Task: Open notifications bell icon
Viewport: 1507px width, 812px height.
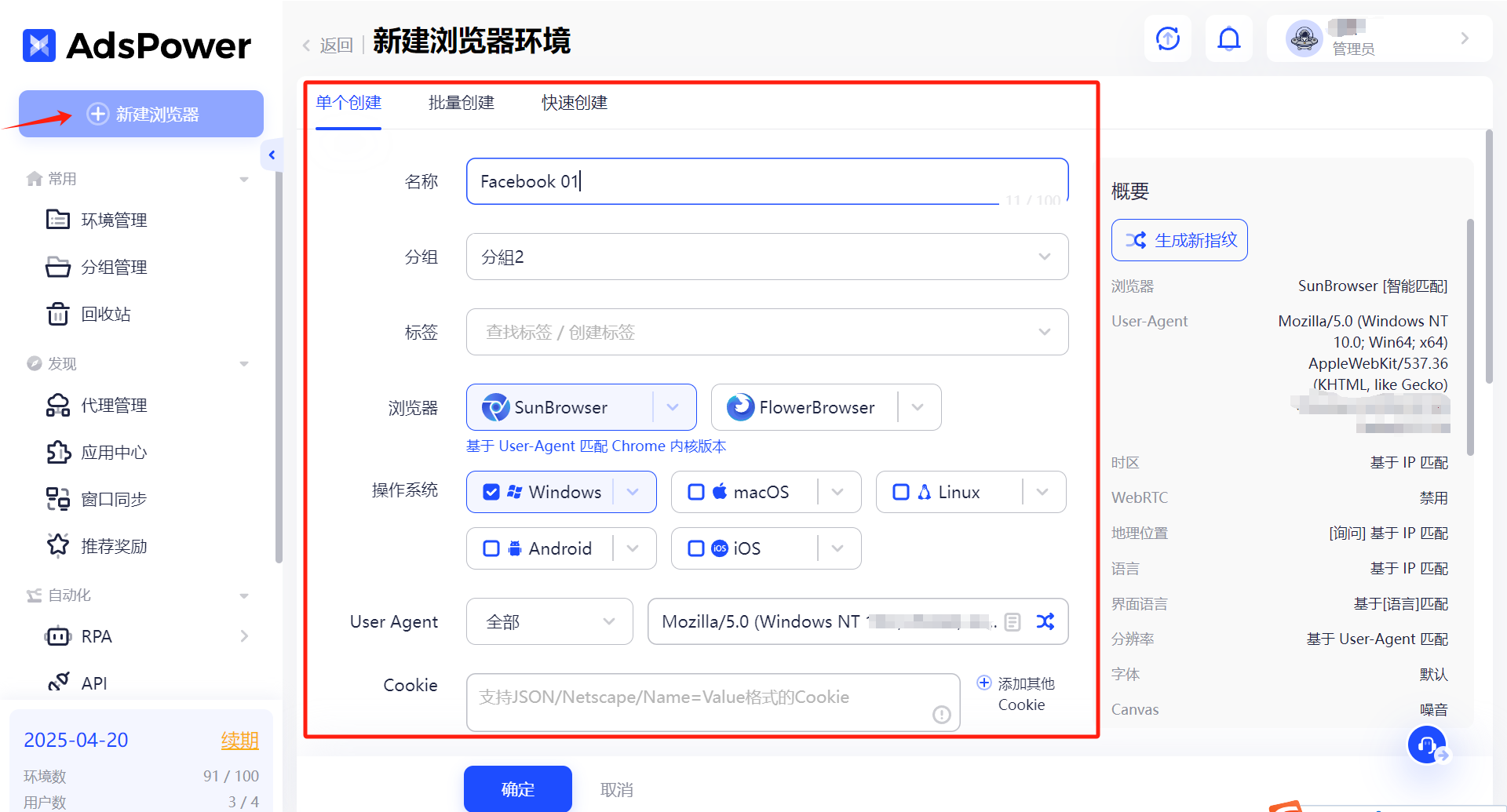Action: point(1229,38)
